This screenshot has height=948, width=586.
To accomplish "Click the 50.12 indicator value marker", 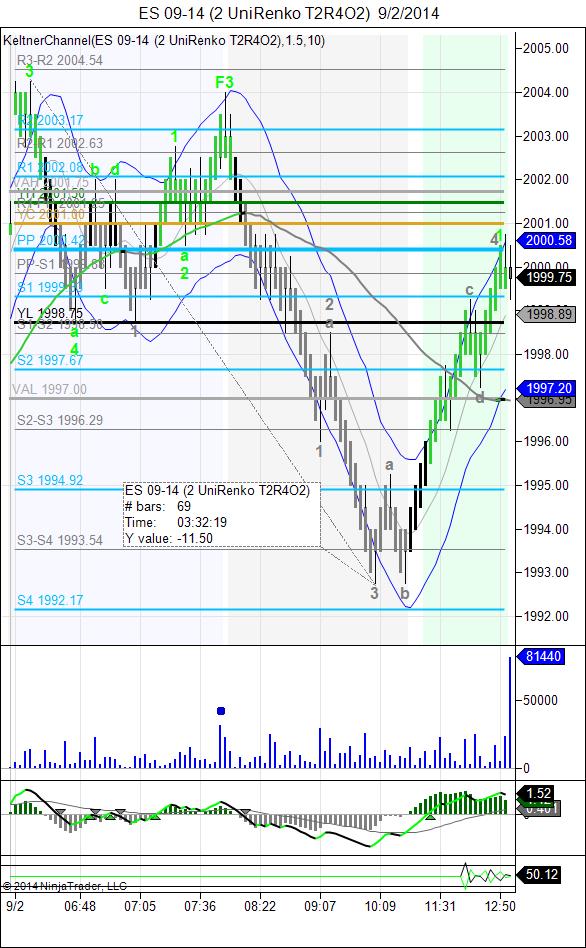I will tap(539, 874).
